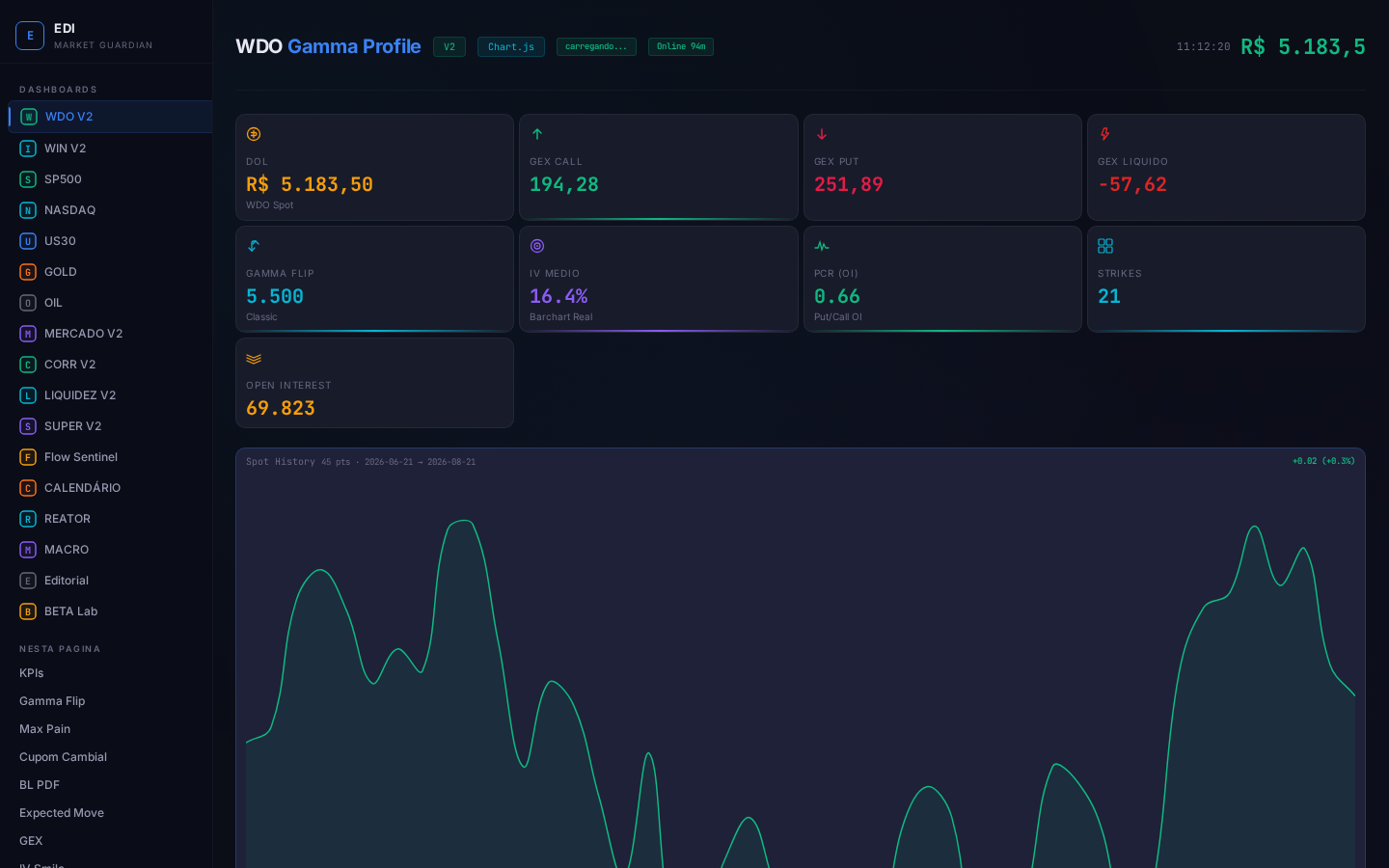Image resolution: width=1389 pixels, height=868 pixels.
Task: Click the STRIKES value 21
Action: (x=1109, y=296)
